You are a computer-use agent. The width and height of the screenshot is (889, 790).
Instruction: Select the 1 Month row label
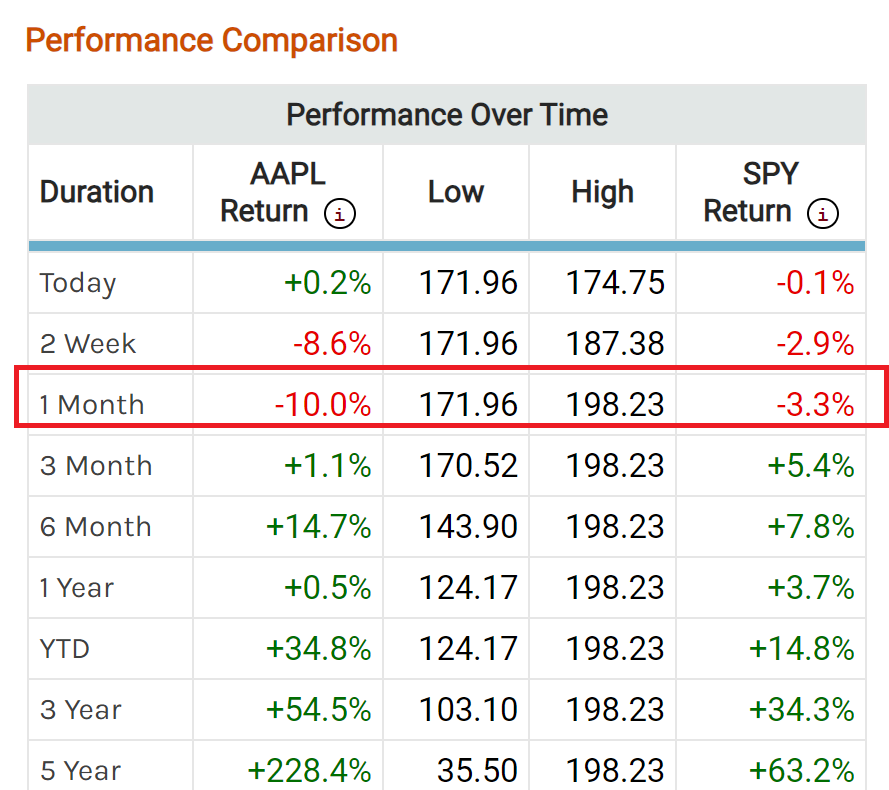(x=92, y=405)
